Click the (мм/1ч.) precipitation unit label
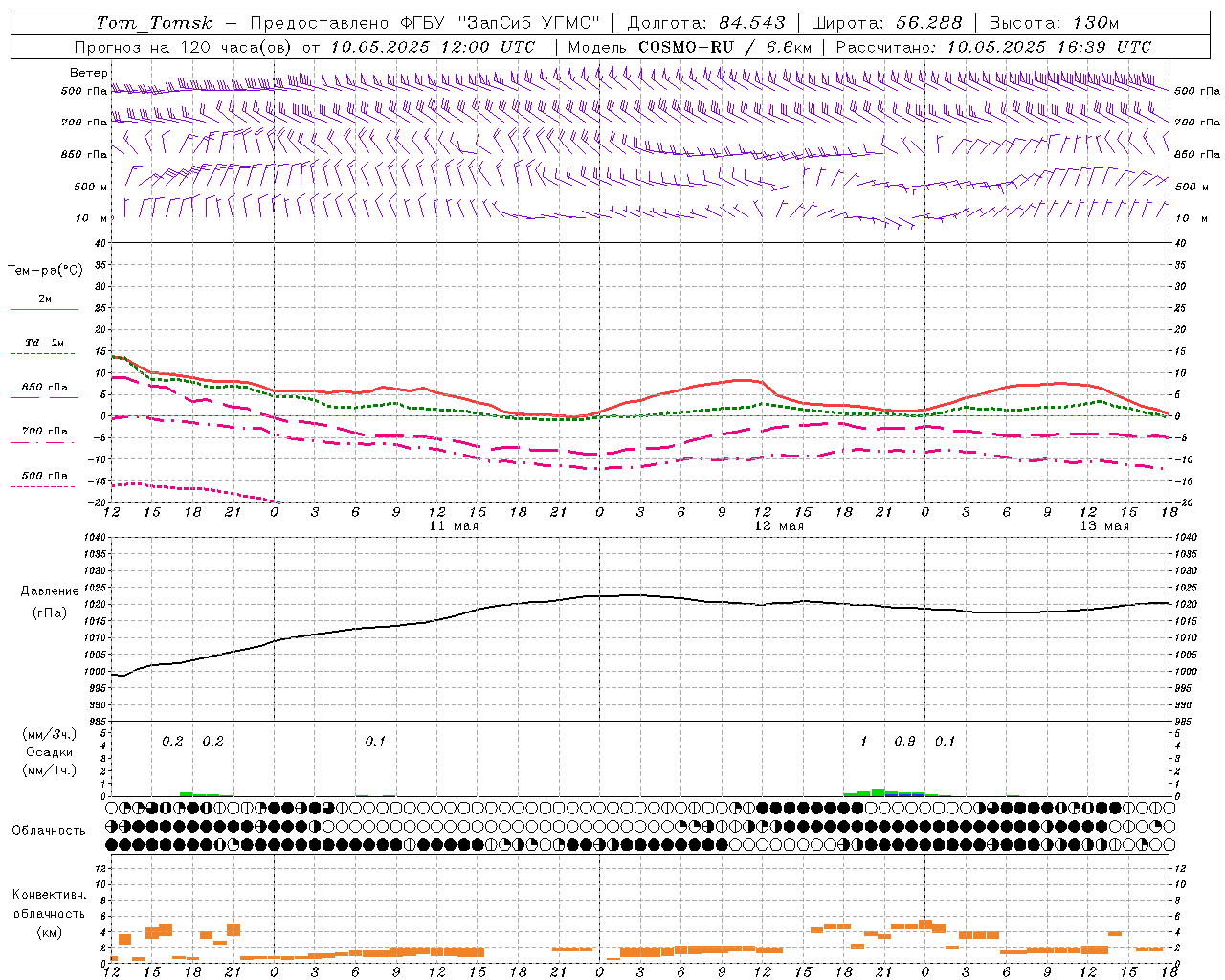The height and width of the screenshot is (980, 1225). (50, 770)
